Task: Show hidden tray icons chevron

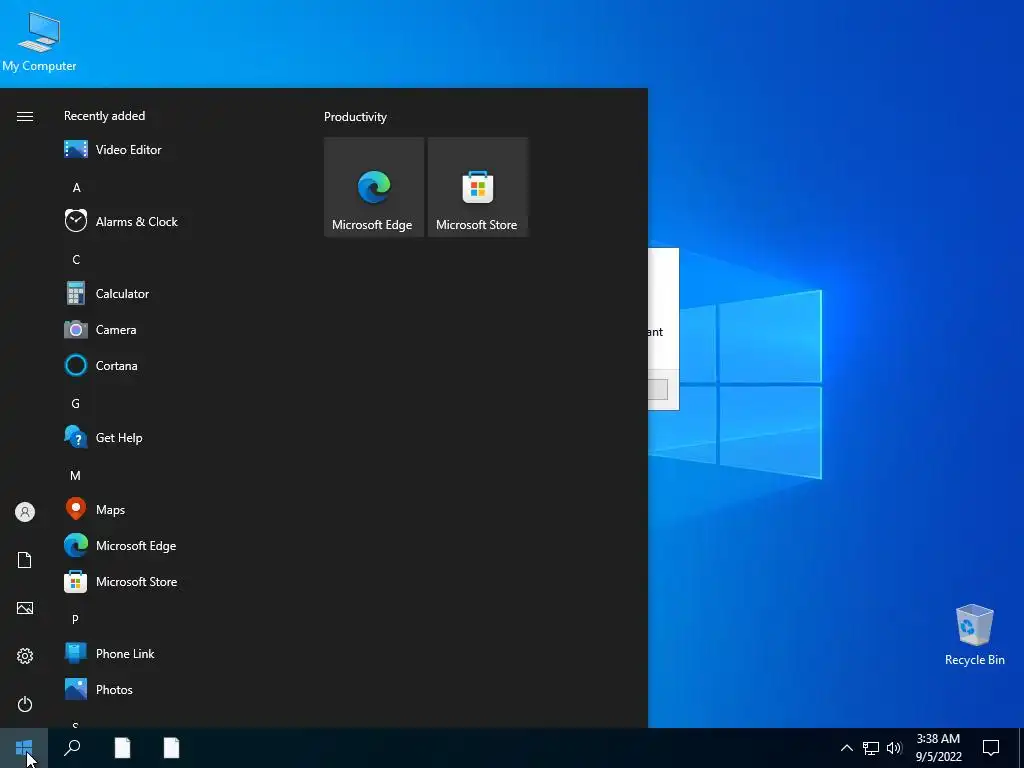Action: coord(846,748)
